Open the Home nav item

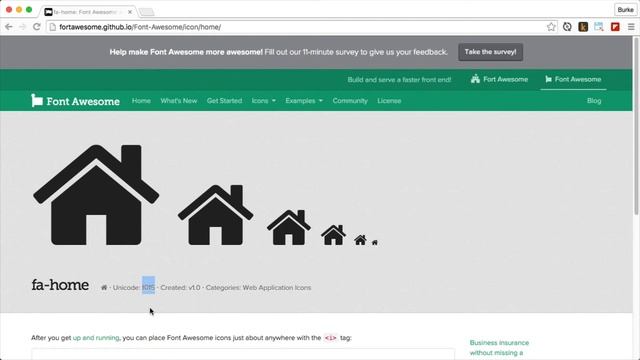pyautogui.click(x=141, y=101)
